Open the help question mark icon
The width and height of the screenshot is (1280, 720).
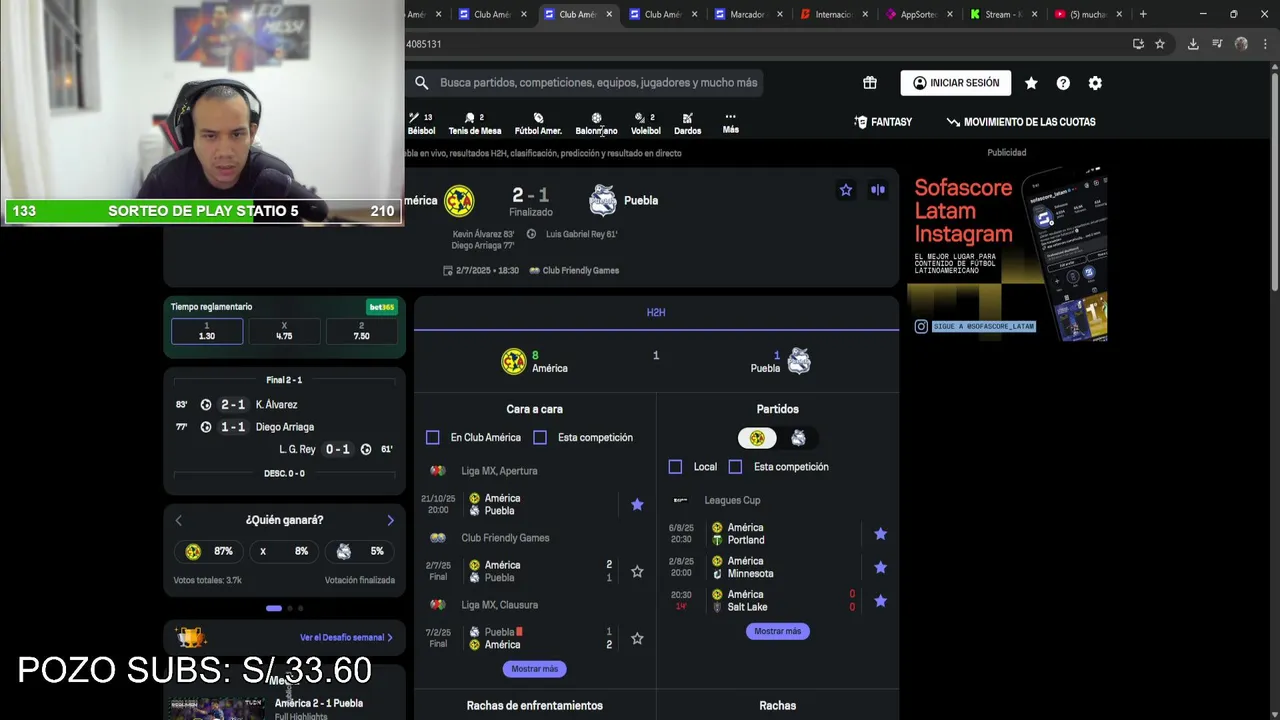click(x=1063, y=83)
